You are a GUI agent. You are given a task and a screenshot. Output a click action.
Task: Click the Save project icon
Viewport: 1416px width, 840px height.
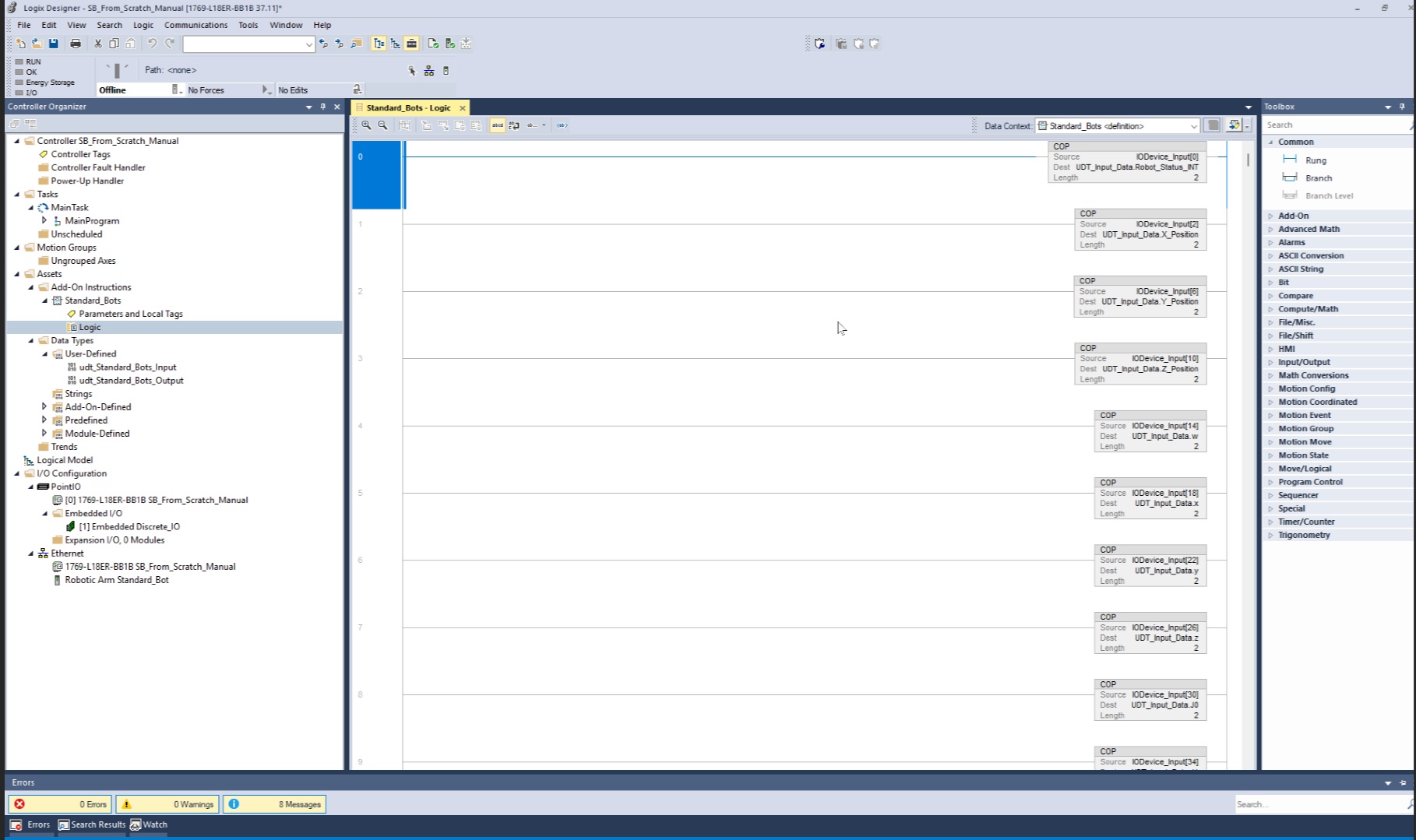click(x=53, y=44)
